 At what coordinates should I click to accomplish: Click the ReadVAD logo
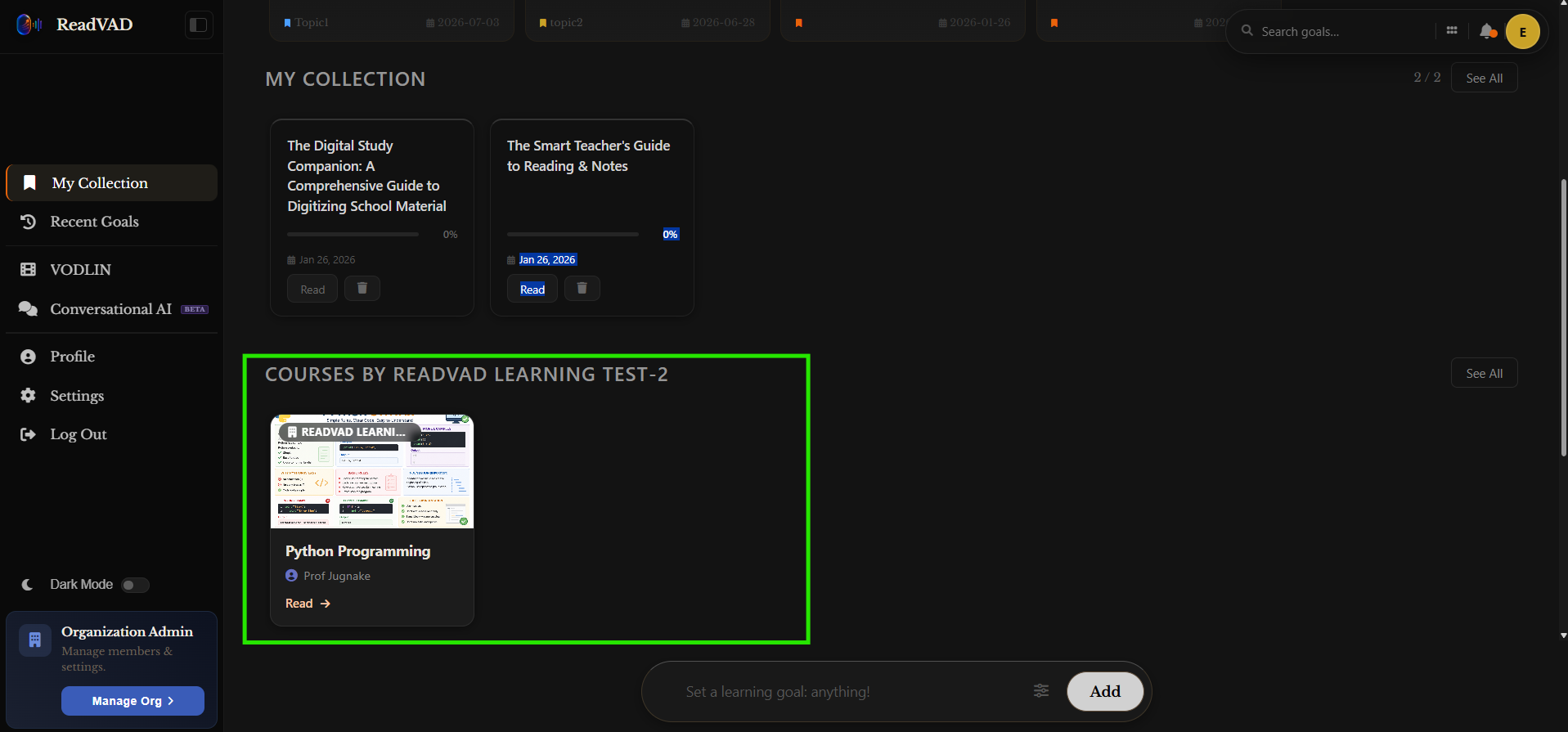[x=74, y=25]
